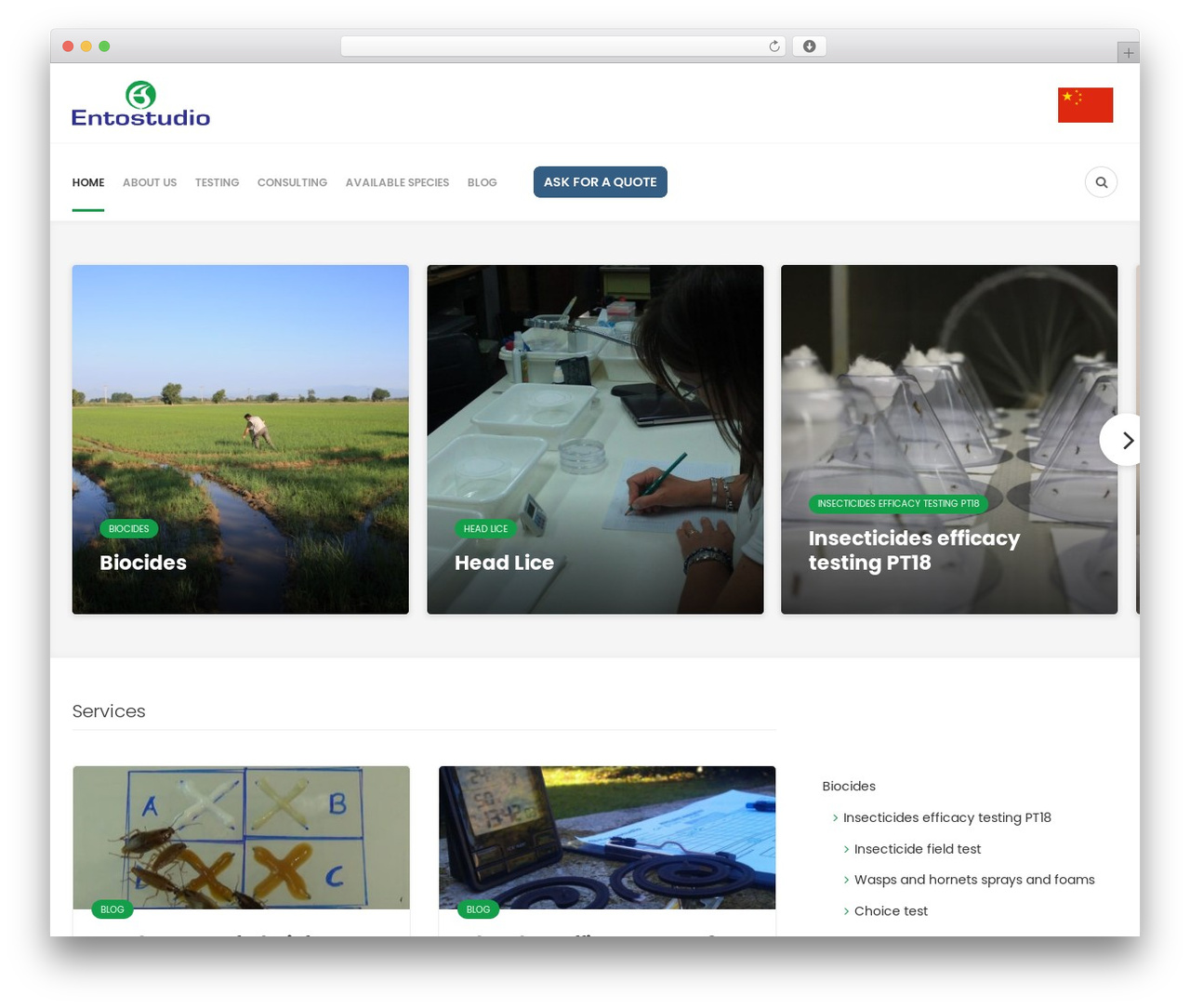The width and height of the screenshot is (1190, 1008).
Task: Open the Biocides slide title
Action: coord(143,563)
